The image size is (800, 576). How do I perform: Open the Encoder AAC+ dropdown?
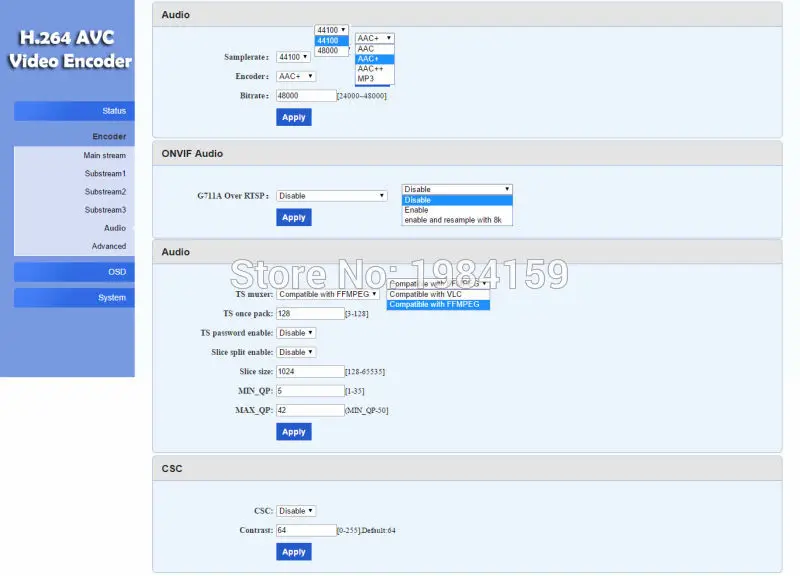tap(296, 77)
